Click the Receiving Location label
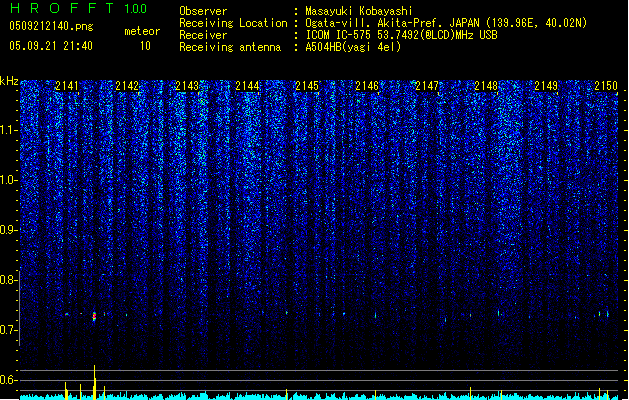Viewport: 629px width, 400px height. coord(233,23)
